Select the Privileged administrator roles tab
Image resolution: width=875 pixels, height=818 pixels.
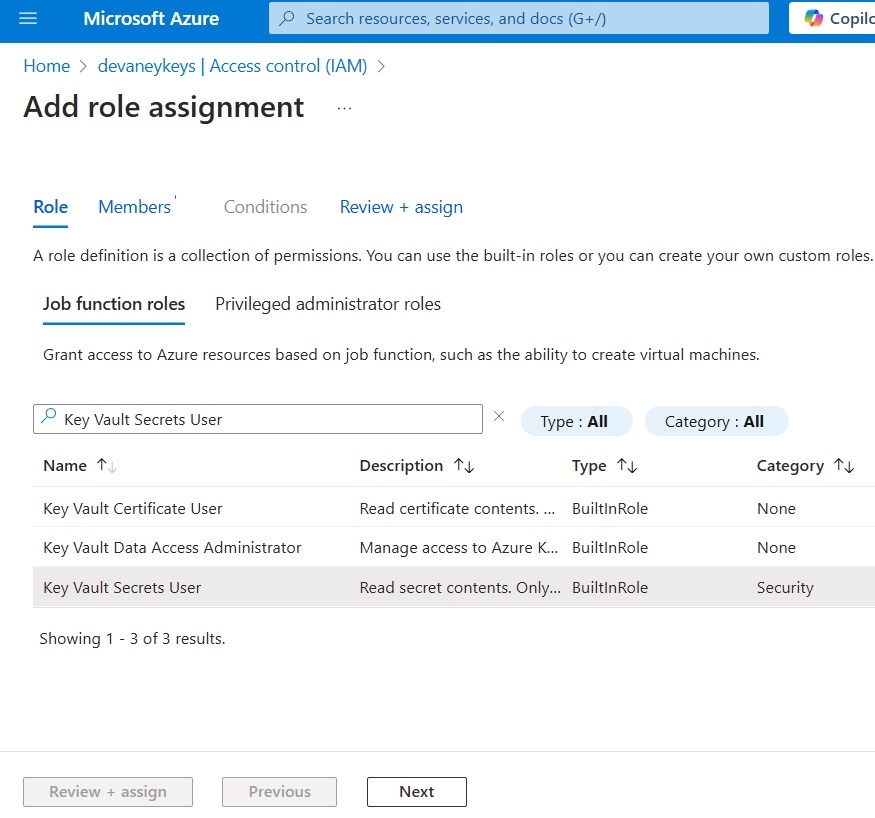pos(328,304)
